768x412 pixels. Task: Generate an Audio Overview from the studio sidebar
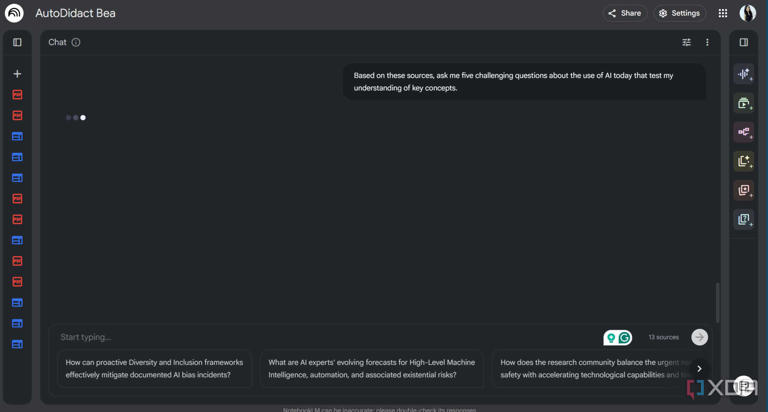[744, 74]
